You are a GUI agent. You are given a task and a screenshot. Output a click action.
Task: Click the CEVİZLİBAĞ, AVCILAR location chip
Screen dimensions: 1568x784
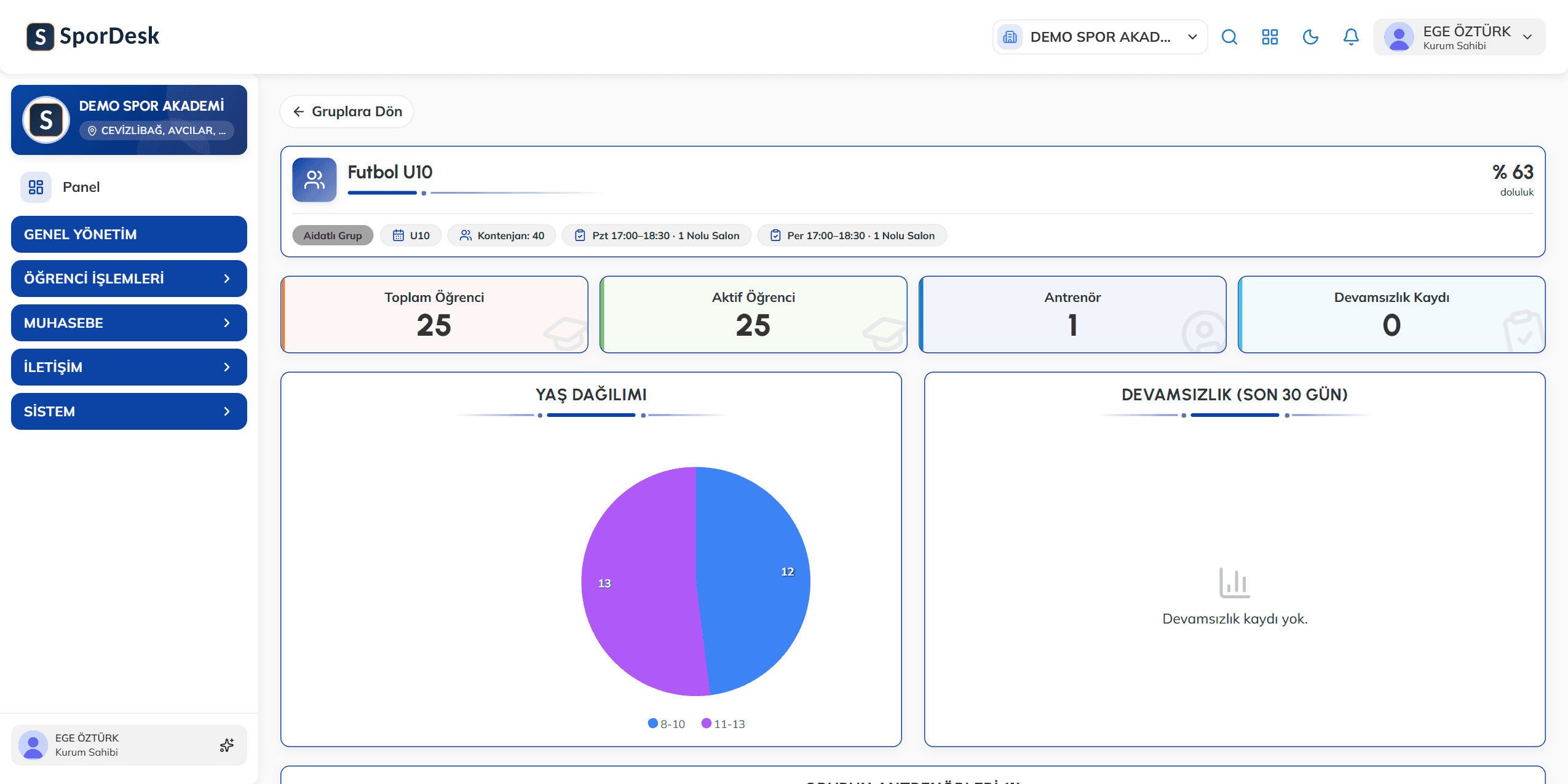(157, 130)
